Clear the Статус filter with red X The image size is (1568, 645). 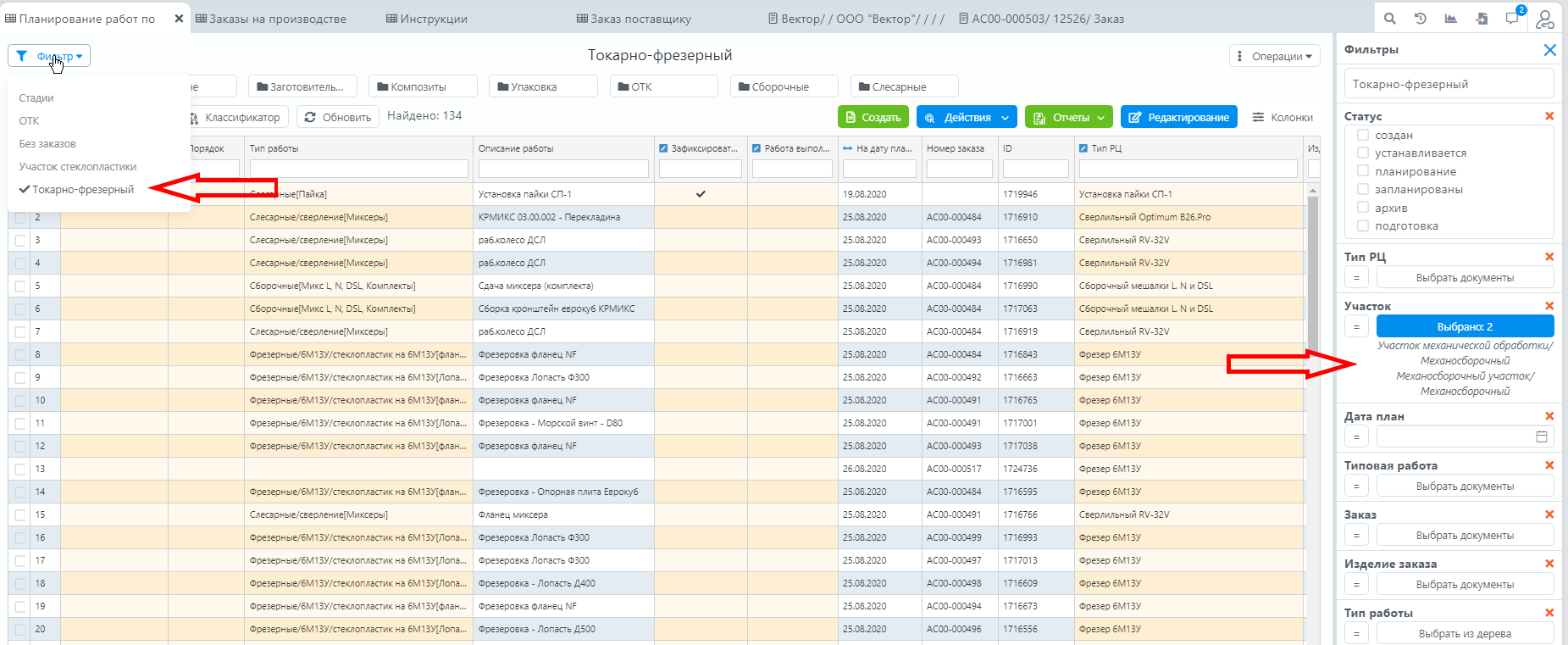[1549, 116]
